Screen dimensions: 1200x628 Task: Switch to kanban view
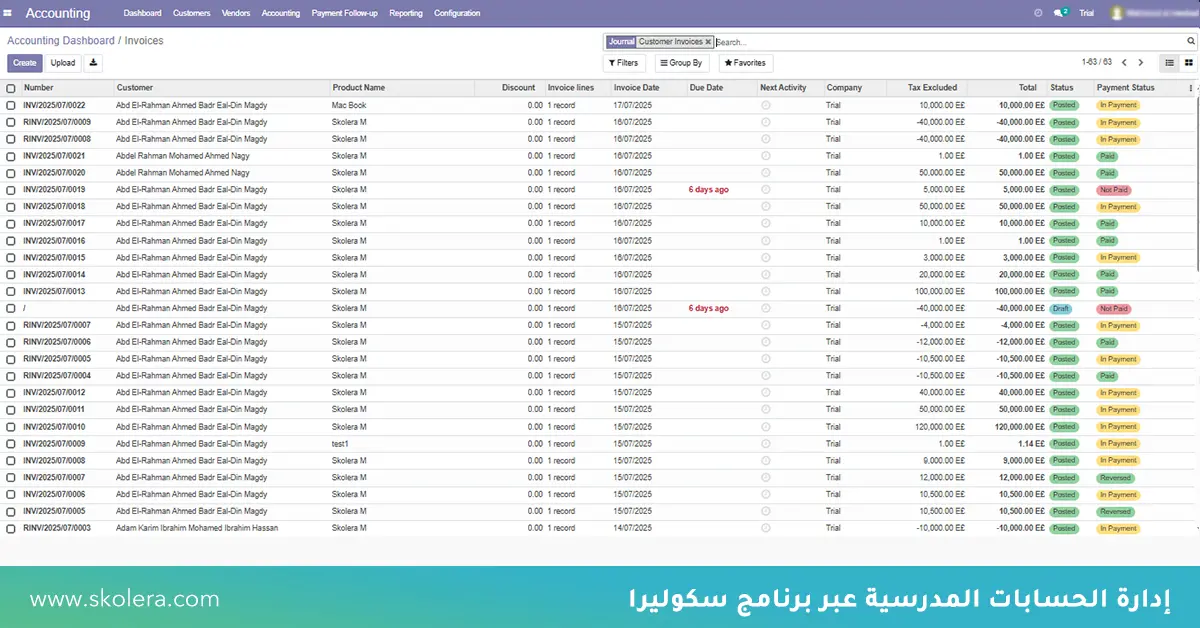(x=1189, y=63)
